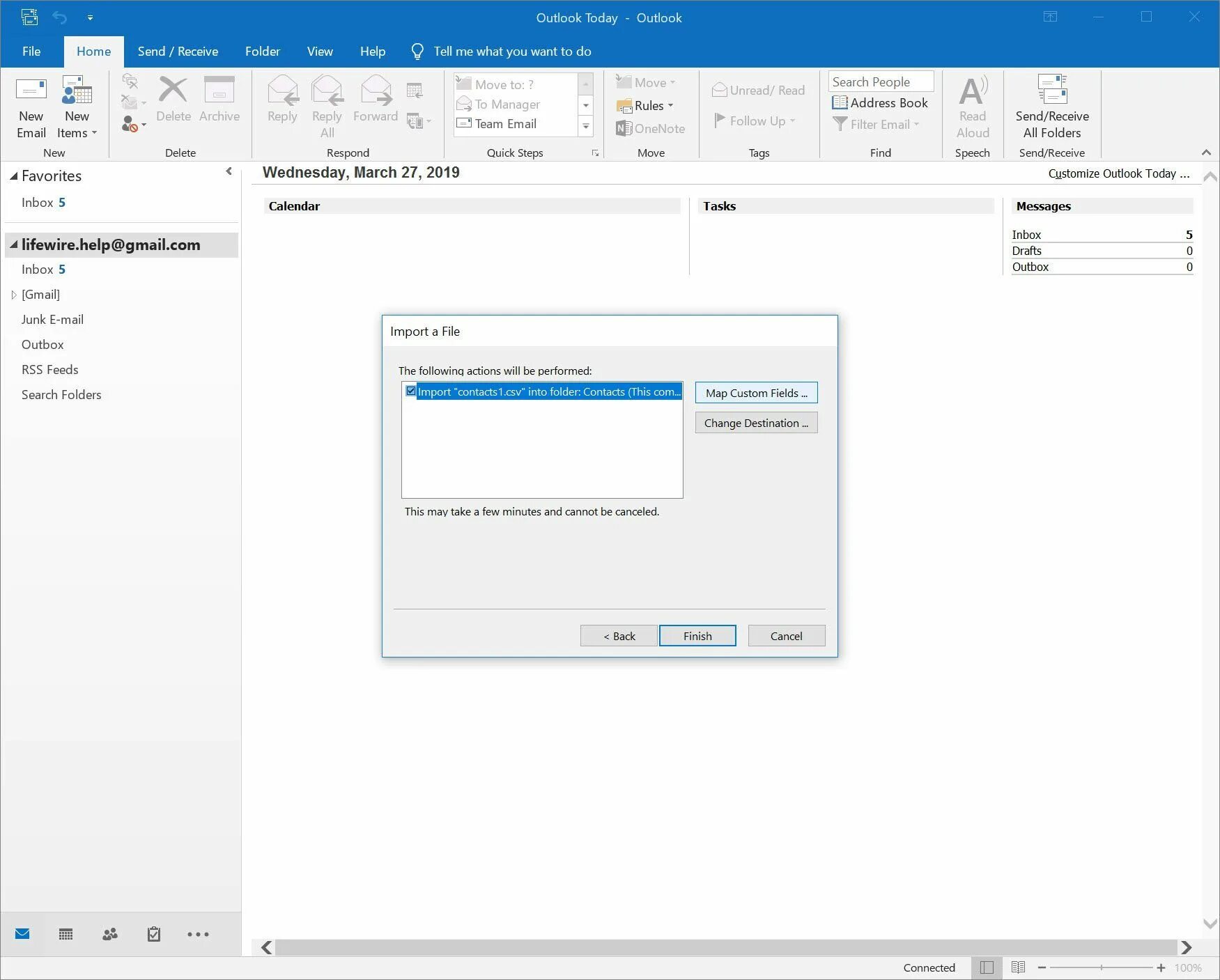The image size is (1220, 980).
Task: Click the OneNote icon
Action: (x=650, y=129)
